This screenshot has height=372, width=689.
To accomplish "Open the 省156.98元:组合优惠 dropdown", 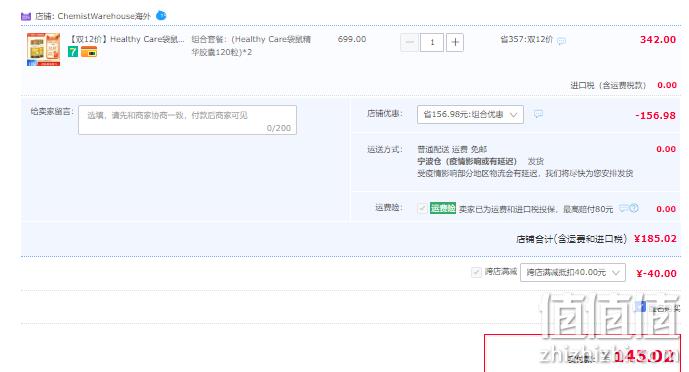I will tap(470, 114).
